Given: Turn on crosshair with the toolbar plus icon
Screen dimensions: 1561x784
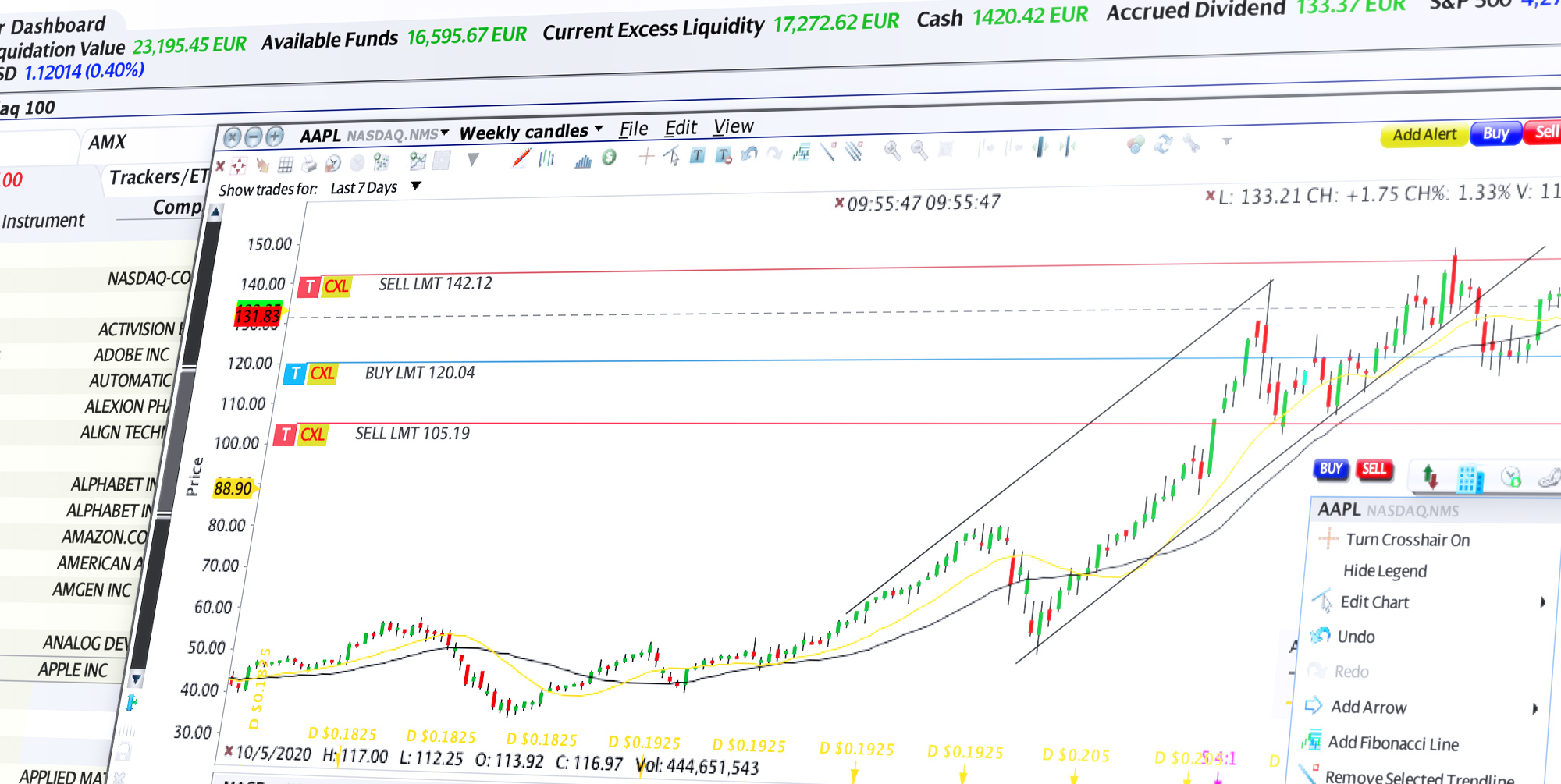Looking at the screenshot, I should tap(646, 157).
